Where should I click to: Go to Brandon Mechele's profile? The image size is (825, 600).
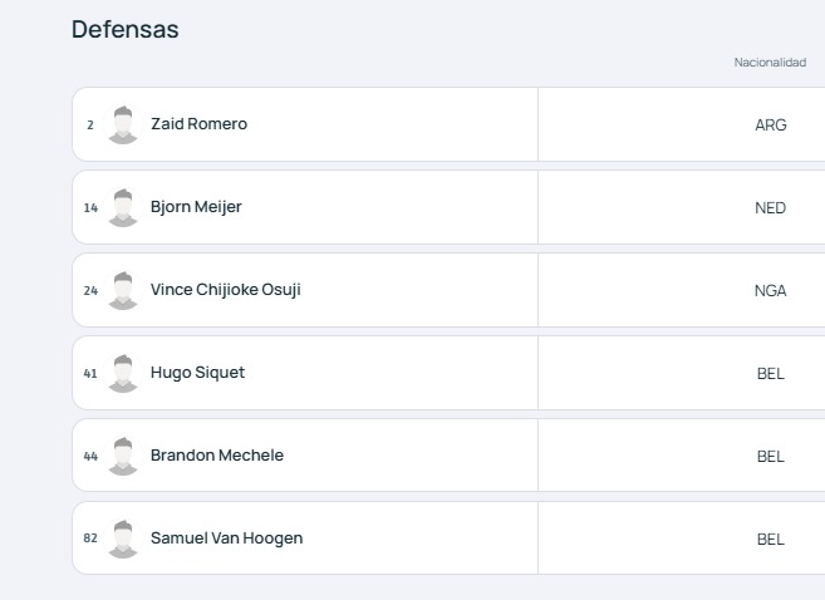[x=217, y=455]
